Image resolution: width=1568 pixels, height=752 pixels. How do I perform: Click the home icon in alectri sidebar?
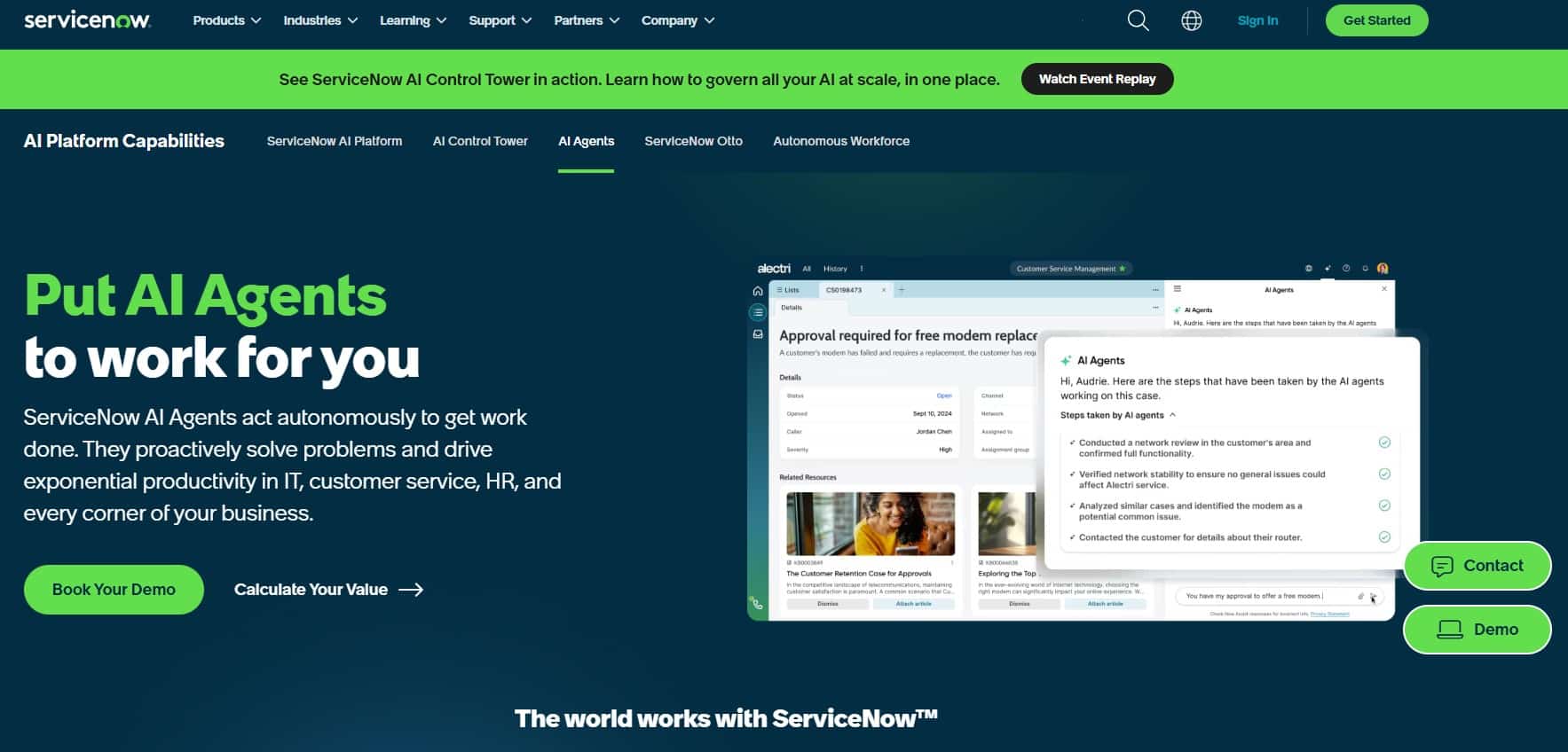[x=757, y=291]
